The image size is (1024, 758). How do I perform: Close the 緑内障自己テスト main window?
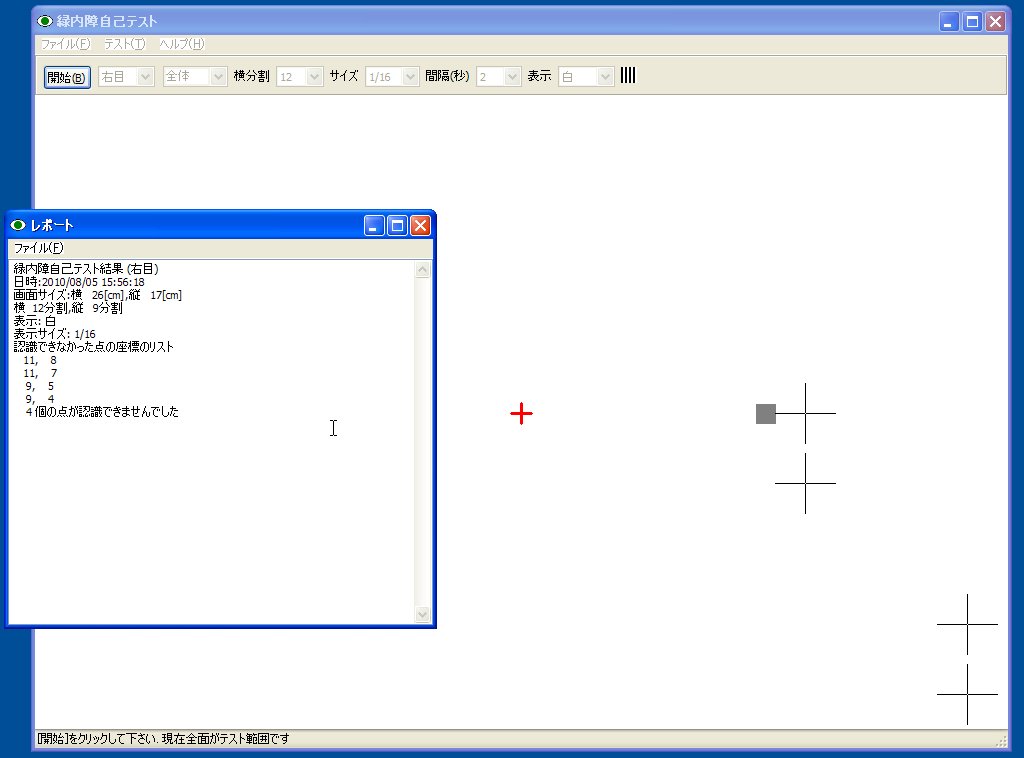point(995,22)
